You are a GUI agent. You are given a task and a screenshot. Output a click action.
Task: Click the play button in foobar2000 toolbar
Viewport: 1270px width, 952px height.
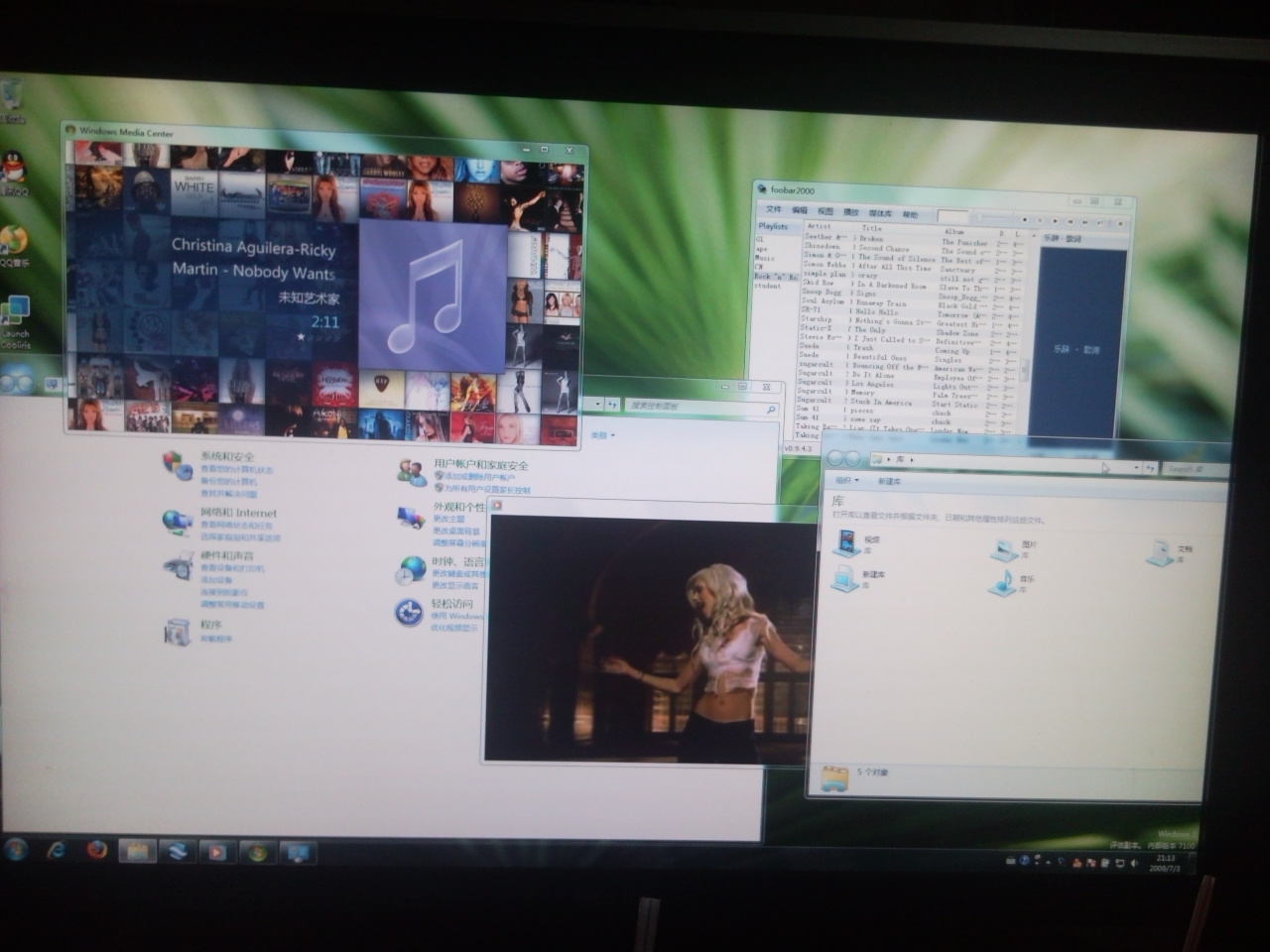coord(1055,221)
